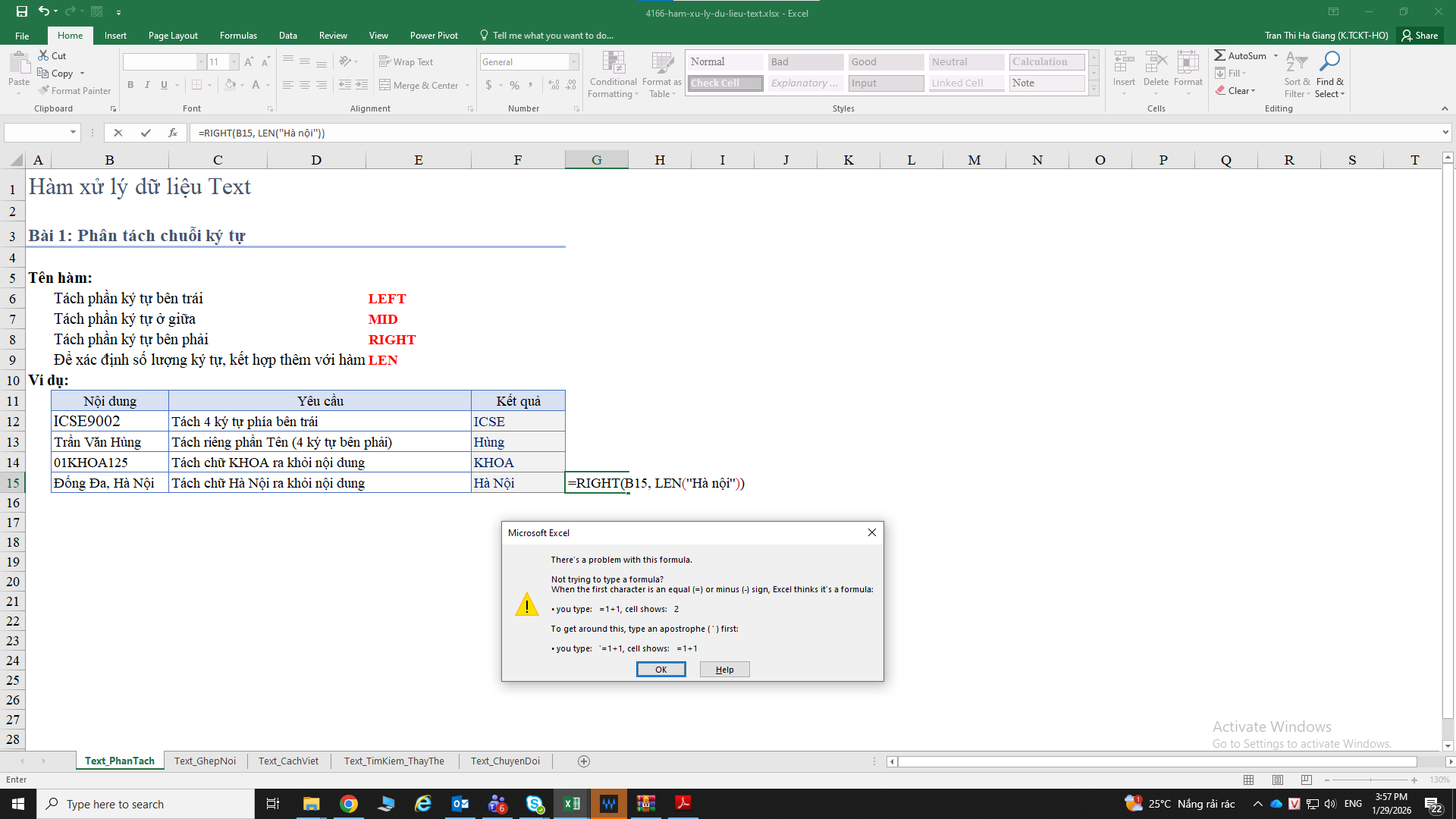Click Help in the error dialog

click(x=724, y=670)
